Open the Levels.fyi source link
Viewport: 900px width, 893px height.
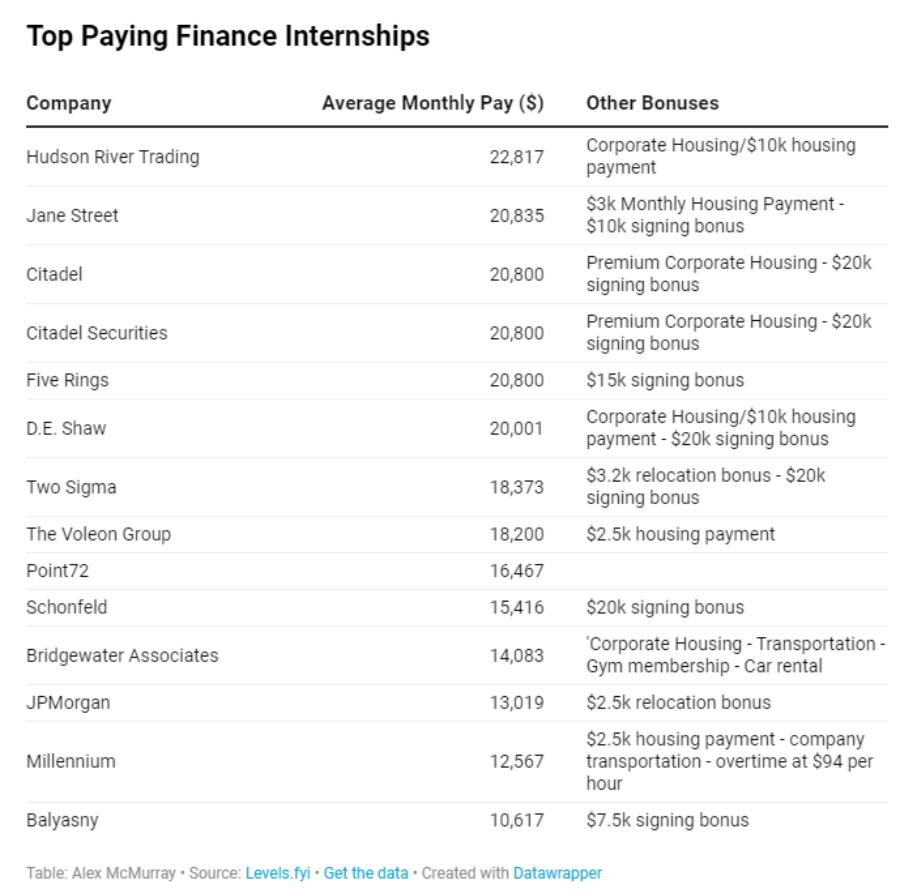coord(278,873)
